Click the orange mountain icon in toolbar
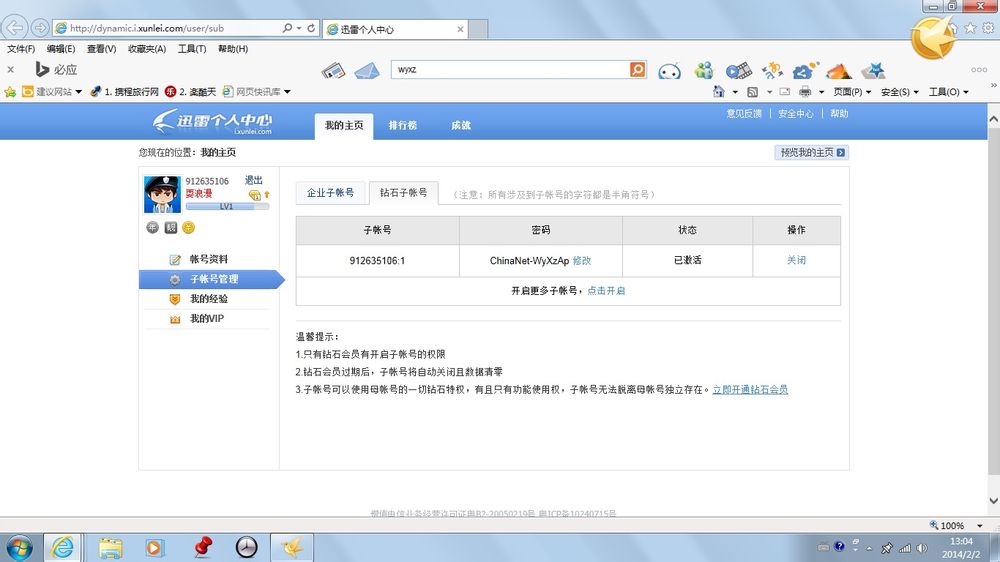Screen dimensions: 1000x562 [839, 71]
